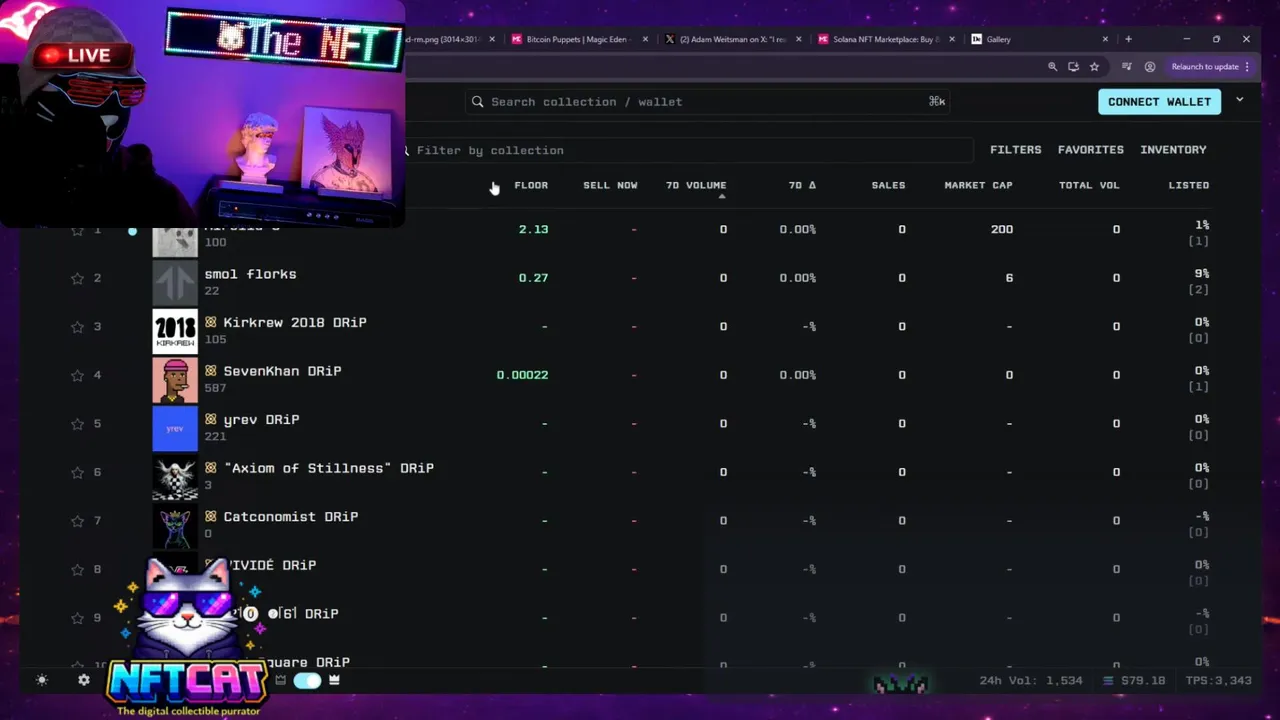Switch to the Gallery tab
The image size is (1280, 720).
1040,39
